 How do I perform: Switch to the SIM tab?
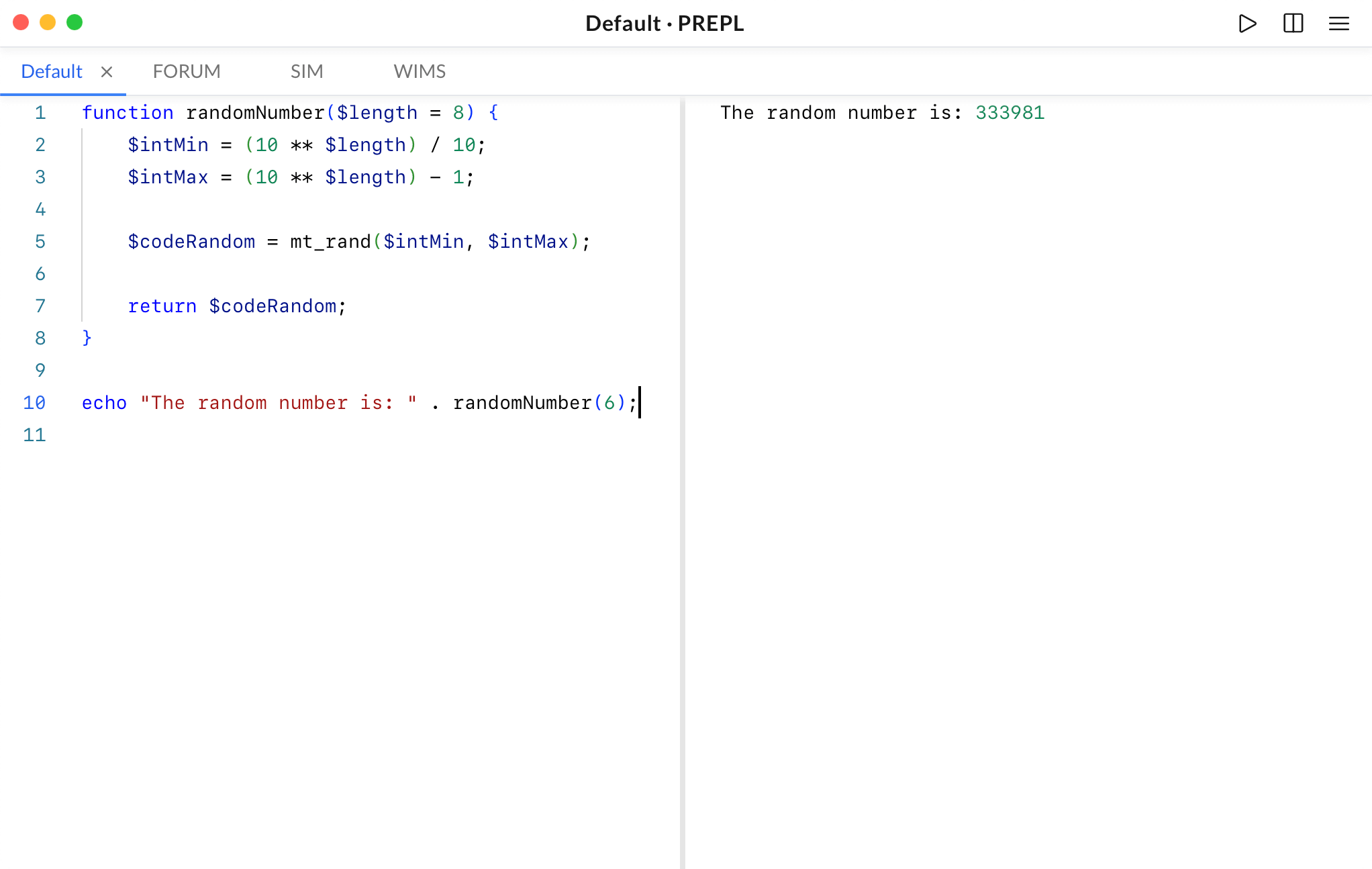307,71
